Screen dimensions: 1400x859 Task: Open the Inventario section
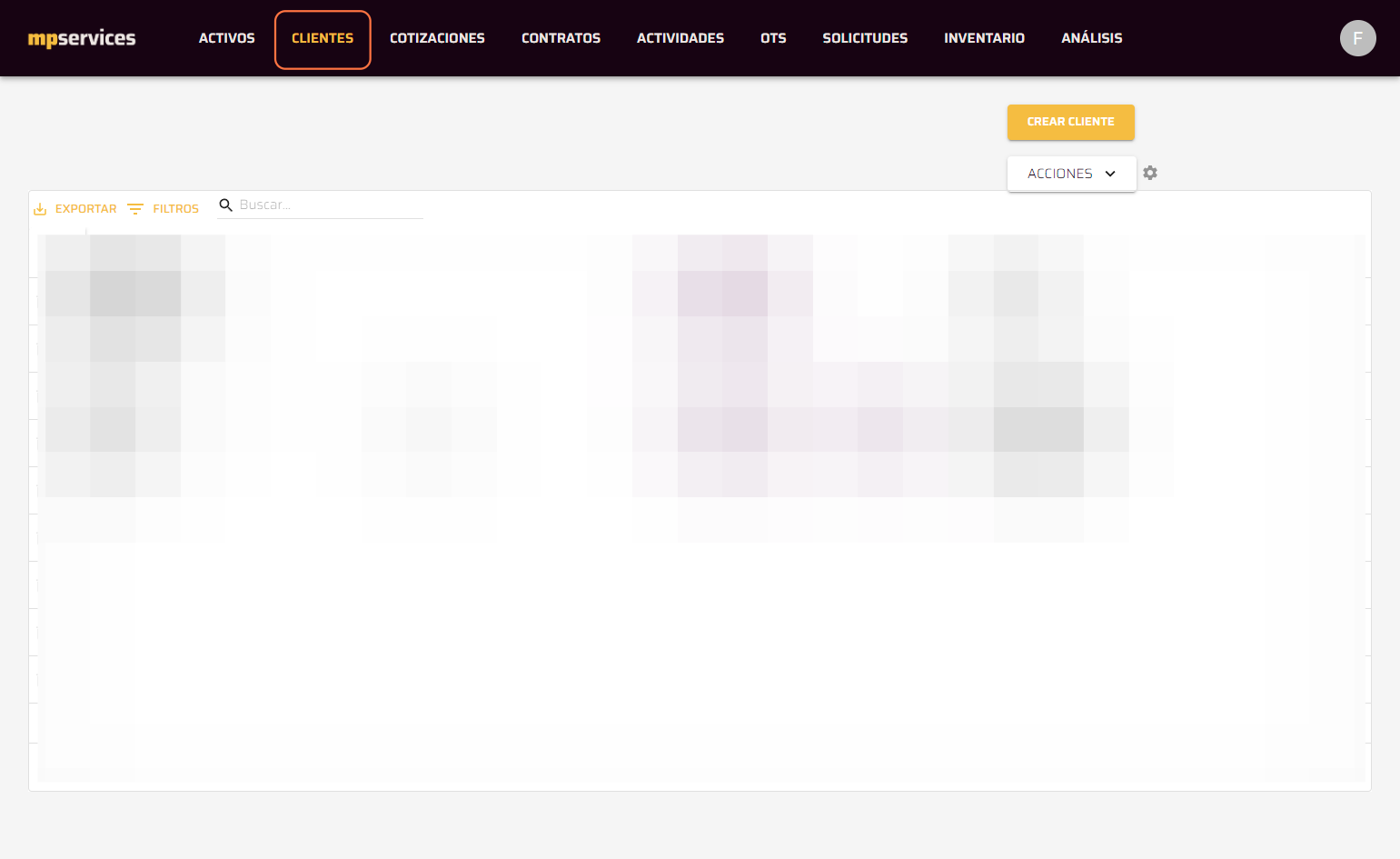984,38
